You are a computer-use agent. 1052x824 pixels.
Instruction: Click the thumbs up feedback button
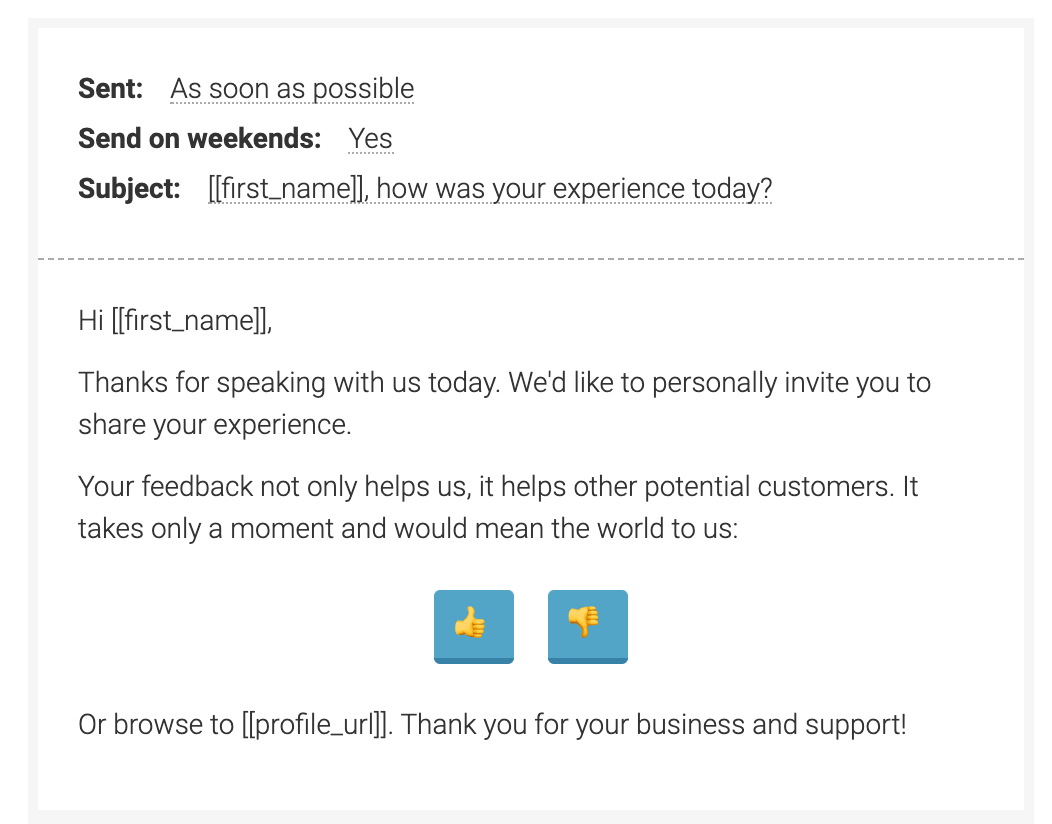coord(474,627)
